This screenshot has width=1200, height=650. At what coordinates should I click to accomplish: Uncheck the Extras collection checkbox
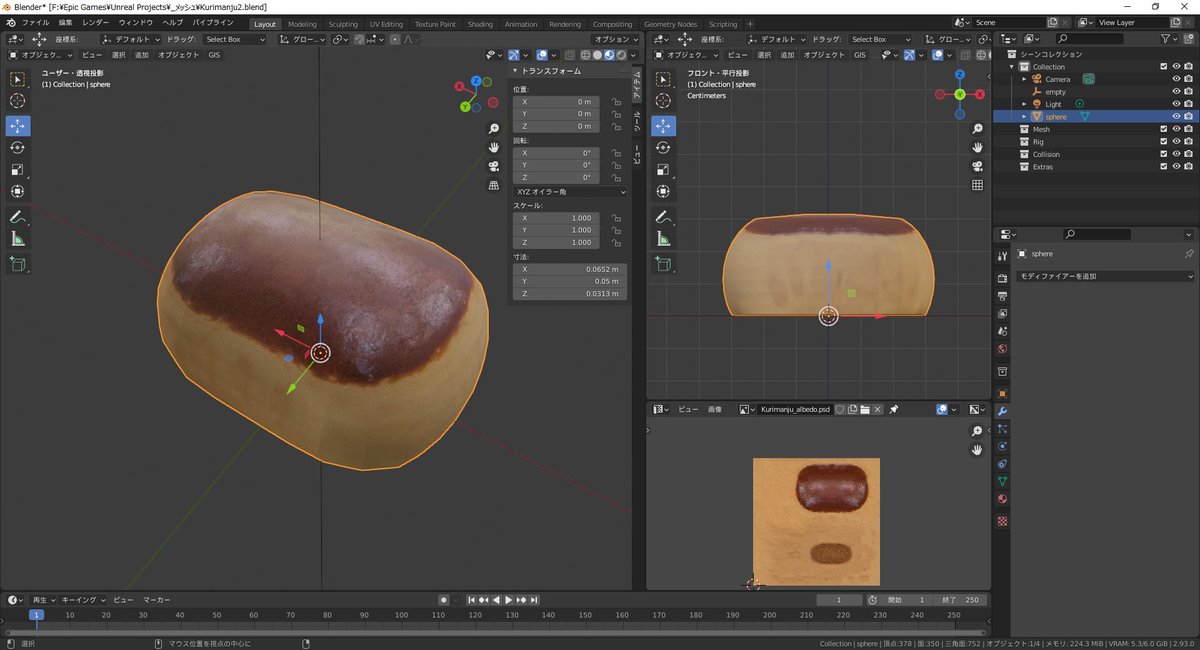click(x=1163, y=167)
